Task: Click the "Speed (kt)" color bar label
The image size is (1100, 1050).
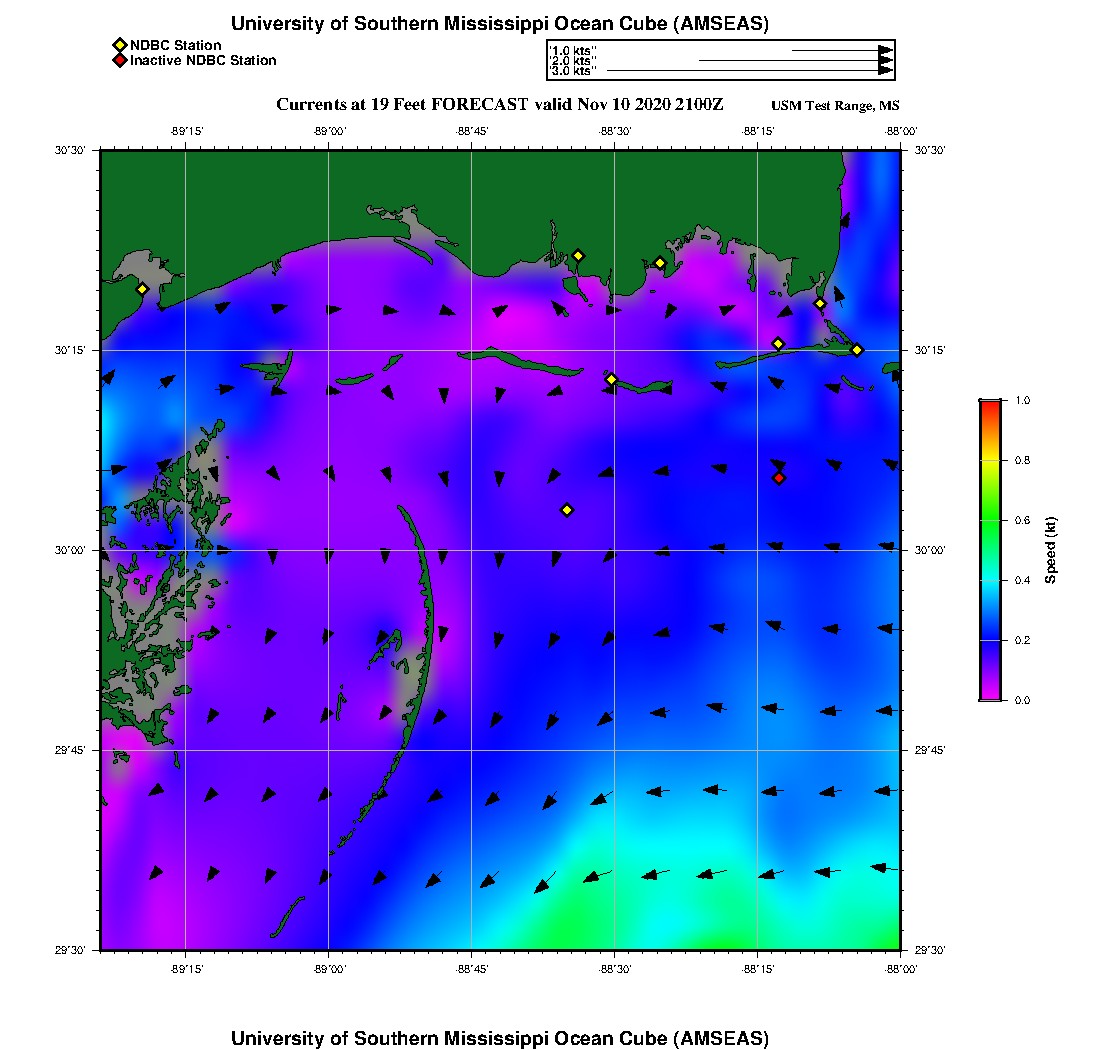Action: (1050, 550)
